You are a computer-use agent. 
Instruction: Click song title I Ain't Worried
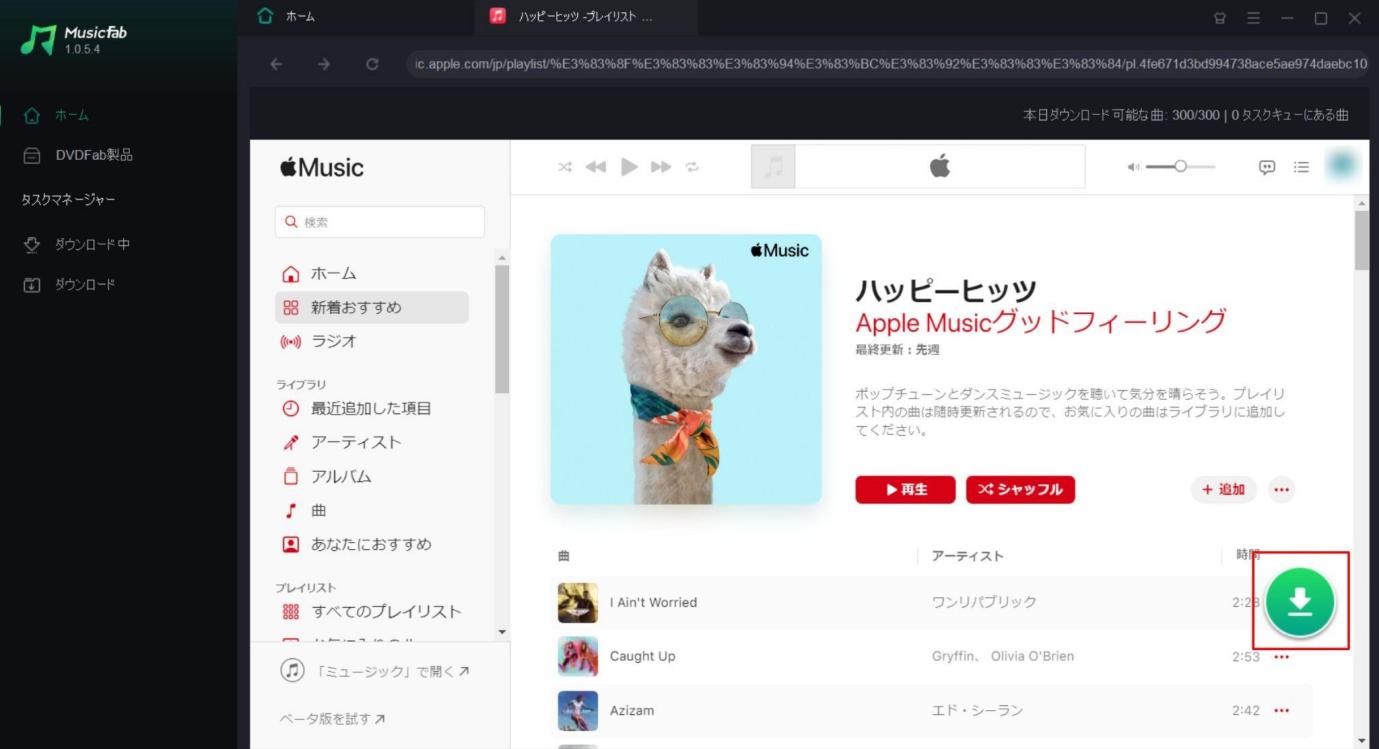(653, 602)
